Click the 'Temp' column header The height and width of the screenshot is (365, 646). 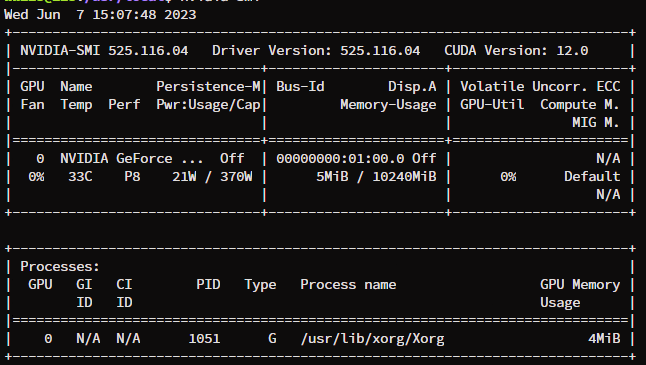(x=76, y=105)
